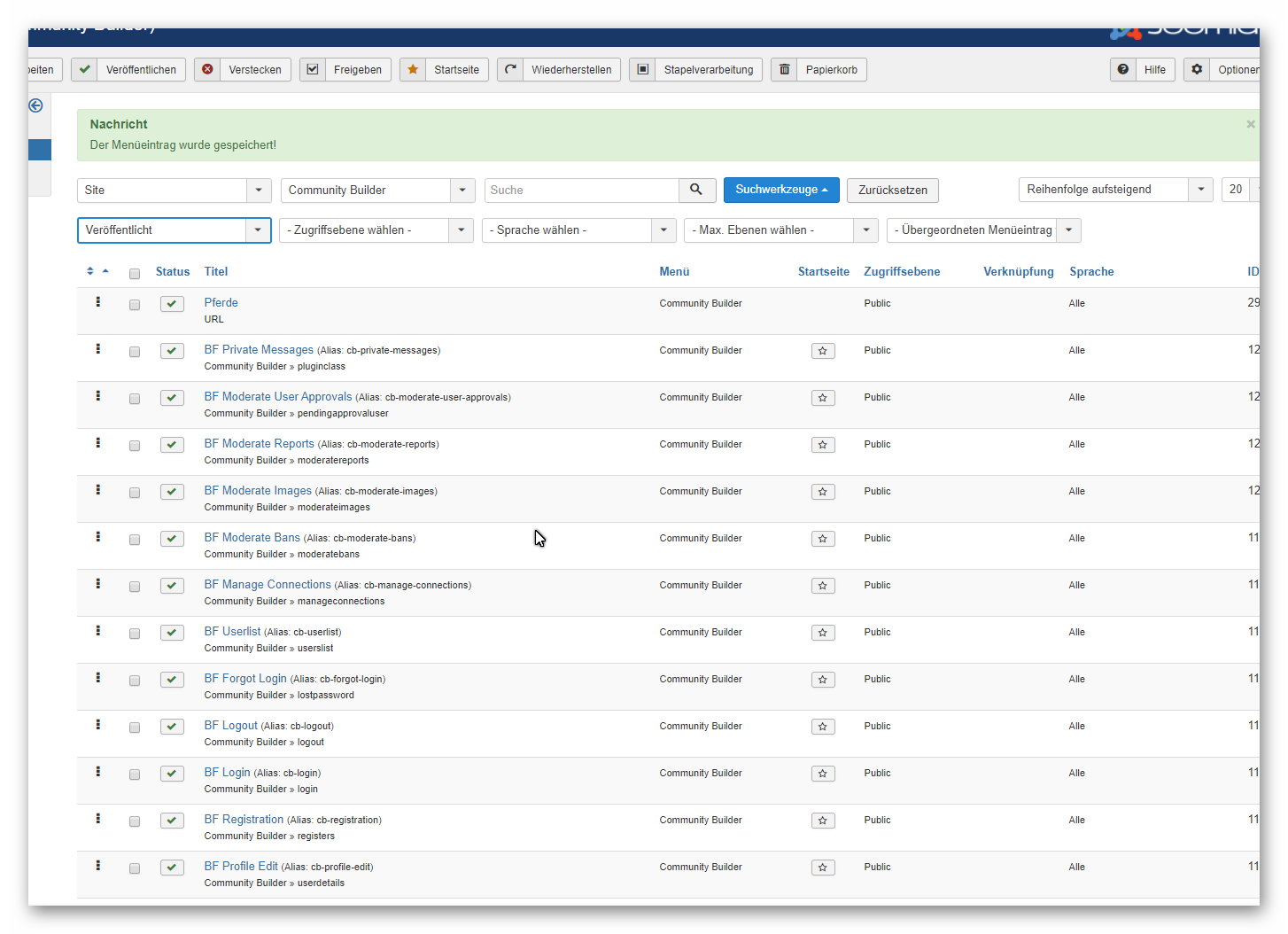Set BF Moderate User Approvals as Startseite
Screen dimensions: 1288x934
pos(823,398)
